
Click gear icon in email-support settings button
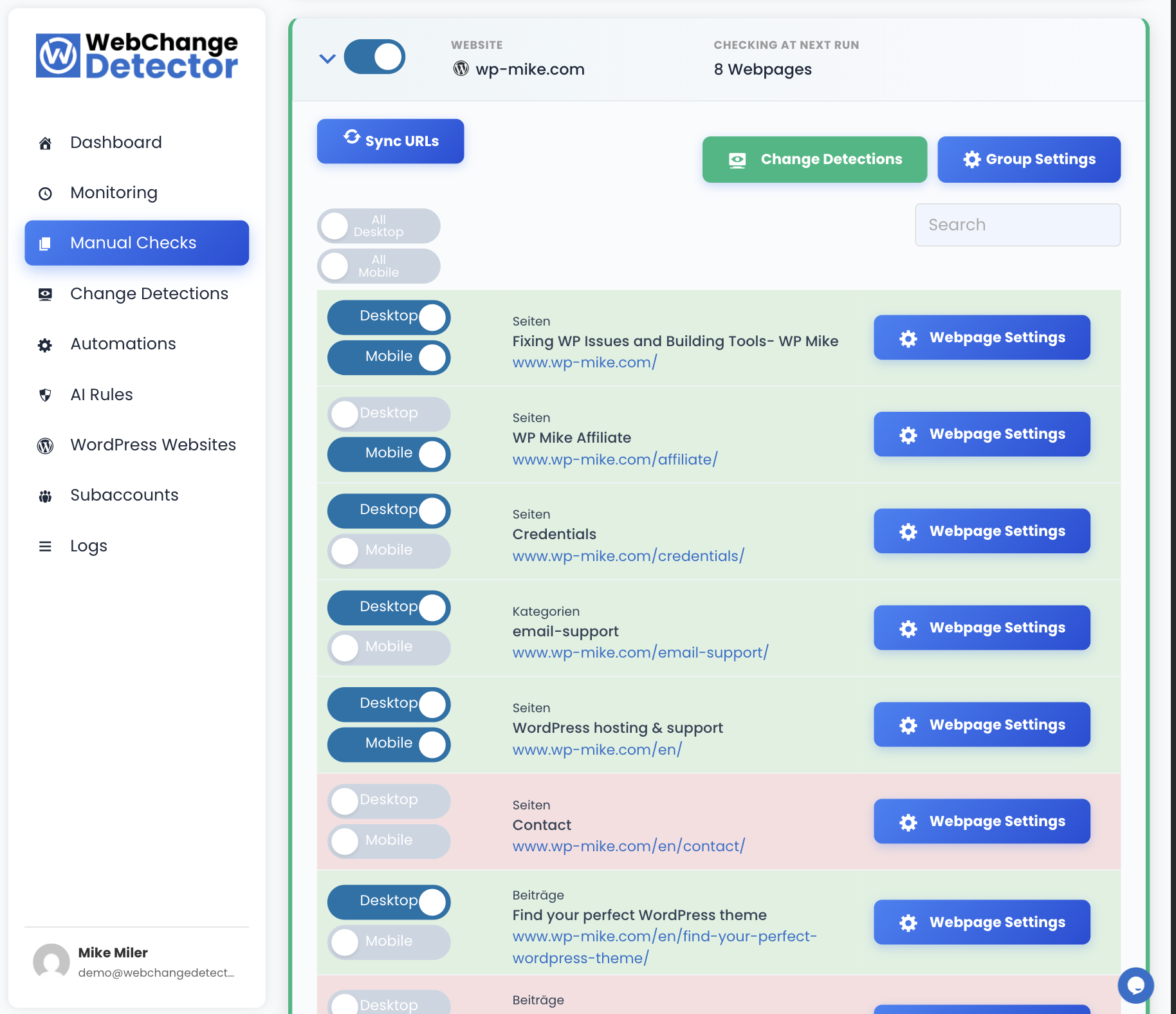coord(908,629)
